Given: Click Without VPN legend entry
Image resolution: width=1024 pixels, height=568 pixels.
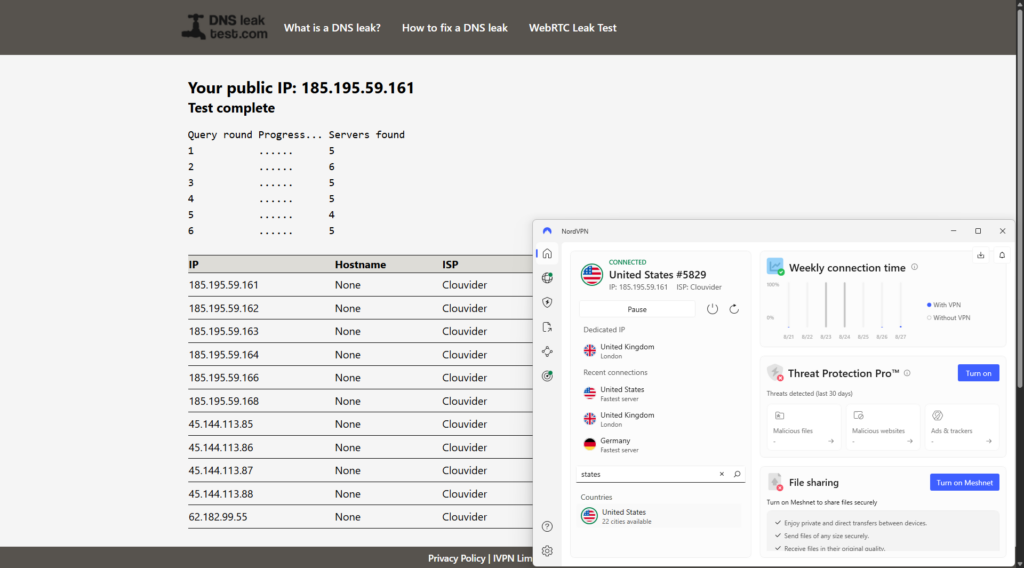Looking at the screenshot, I should (948, 318).
